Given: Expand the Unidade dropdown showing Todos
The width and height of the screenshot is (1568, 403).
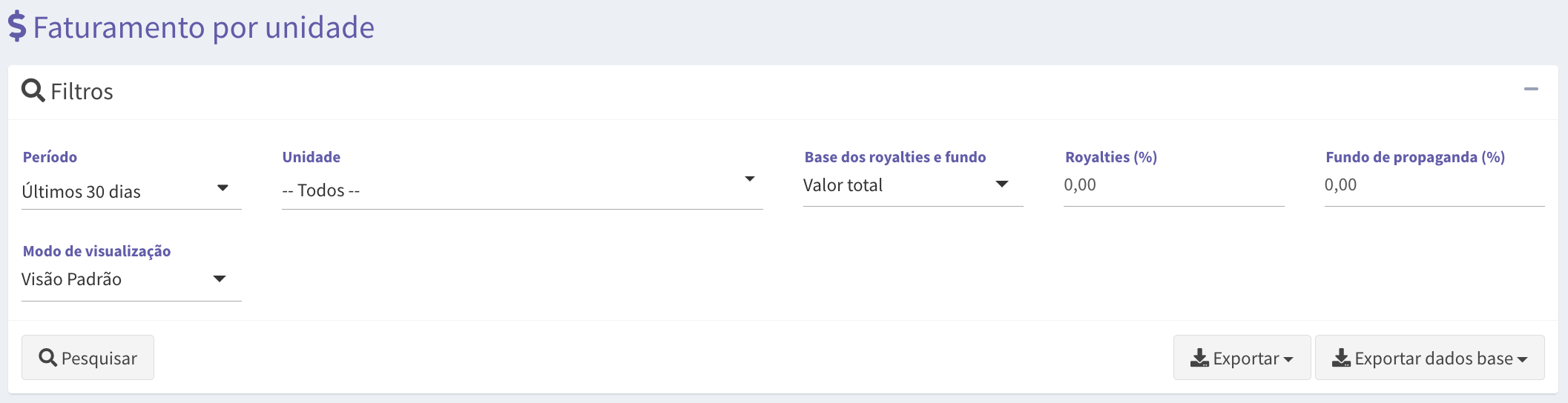Looking at the screenshot, I should (522, 190).
